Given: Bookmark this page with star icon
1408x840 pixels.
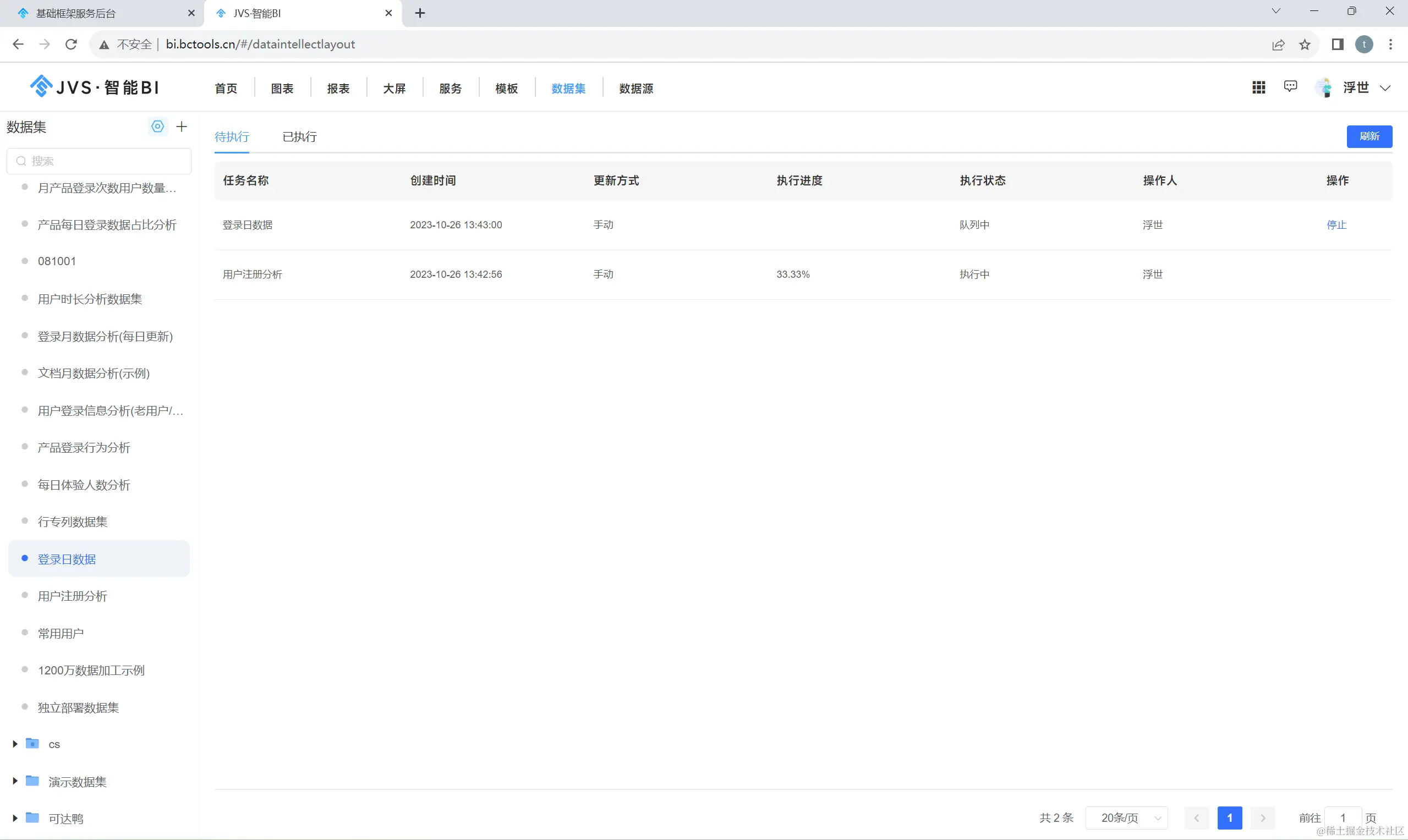Looking at the screenshot, I should point(1305,45).
